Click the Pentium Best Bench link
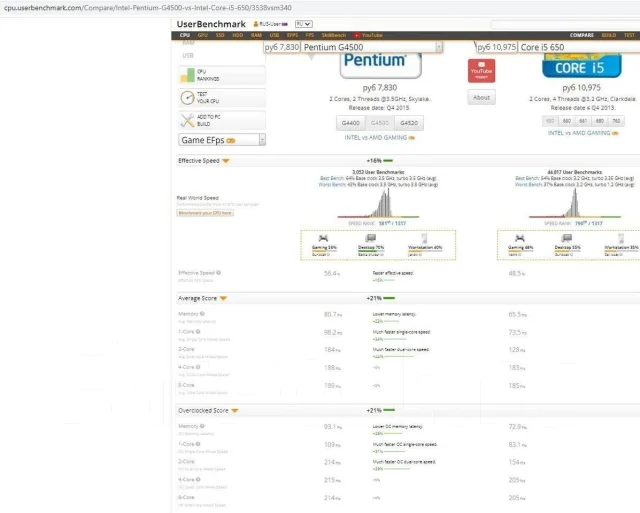 [x=332, y=178]
